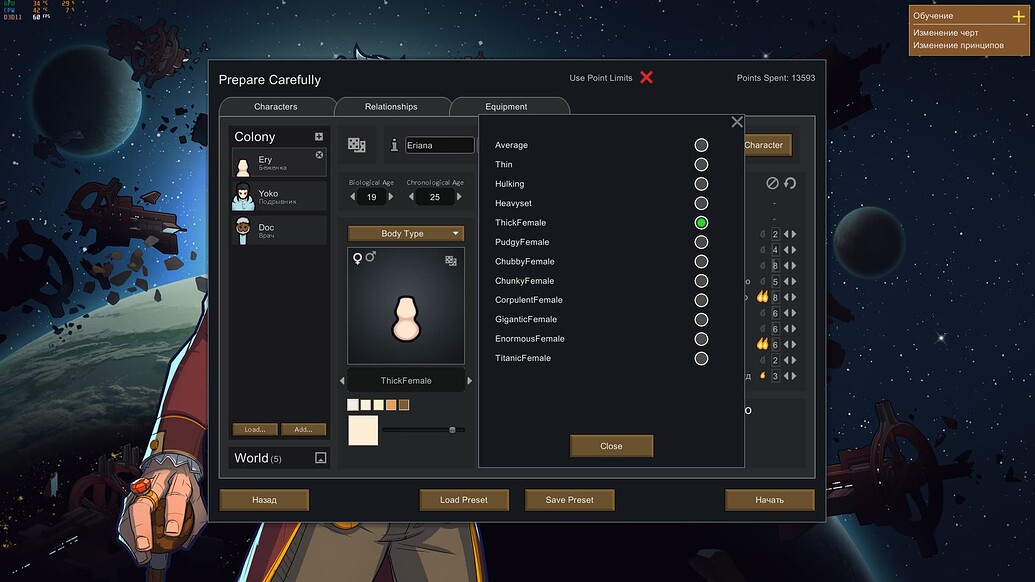The image size is (1035, 582).
Task: Toggle the Use Point Limits red X
Action: coord(646,77)
